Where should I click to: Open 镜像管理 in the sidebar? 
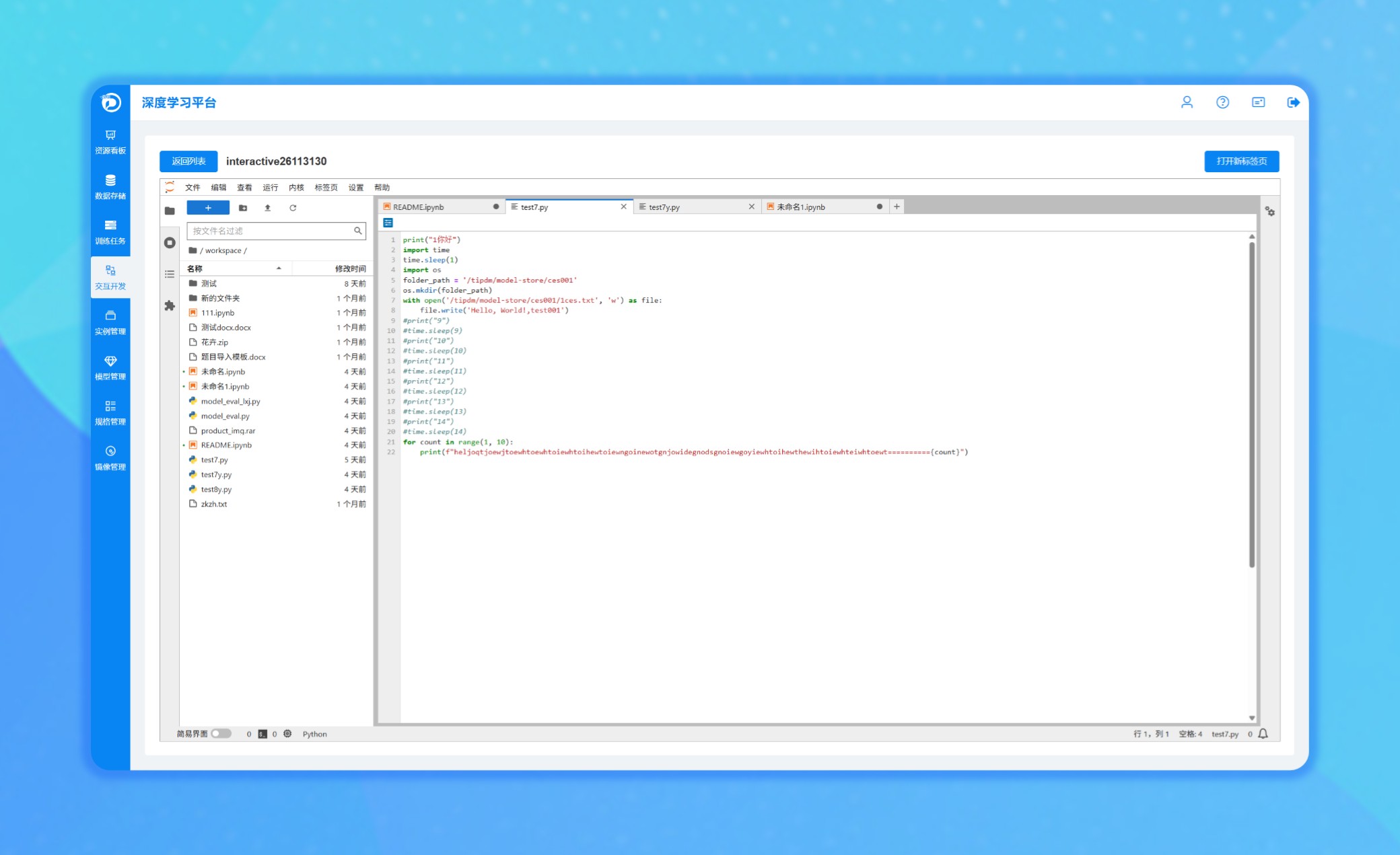(110, 458)
